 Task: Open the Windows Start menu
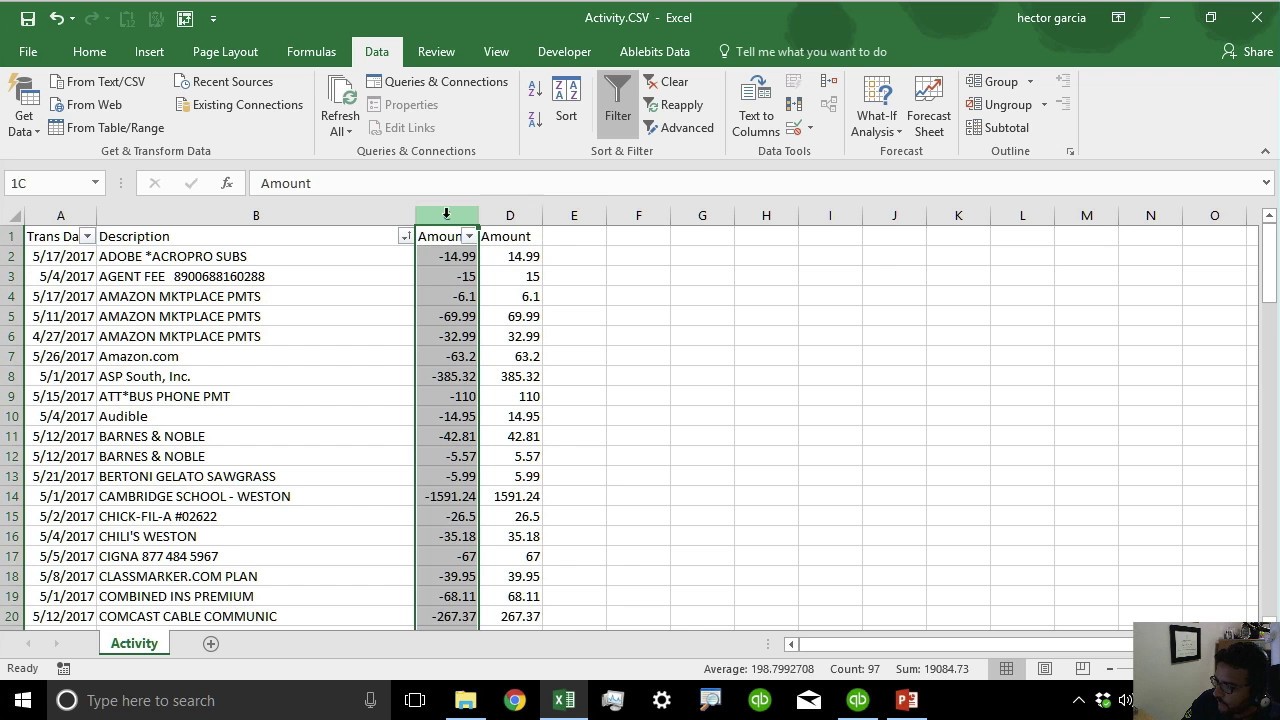[23, 700]
